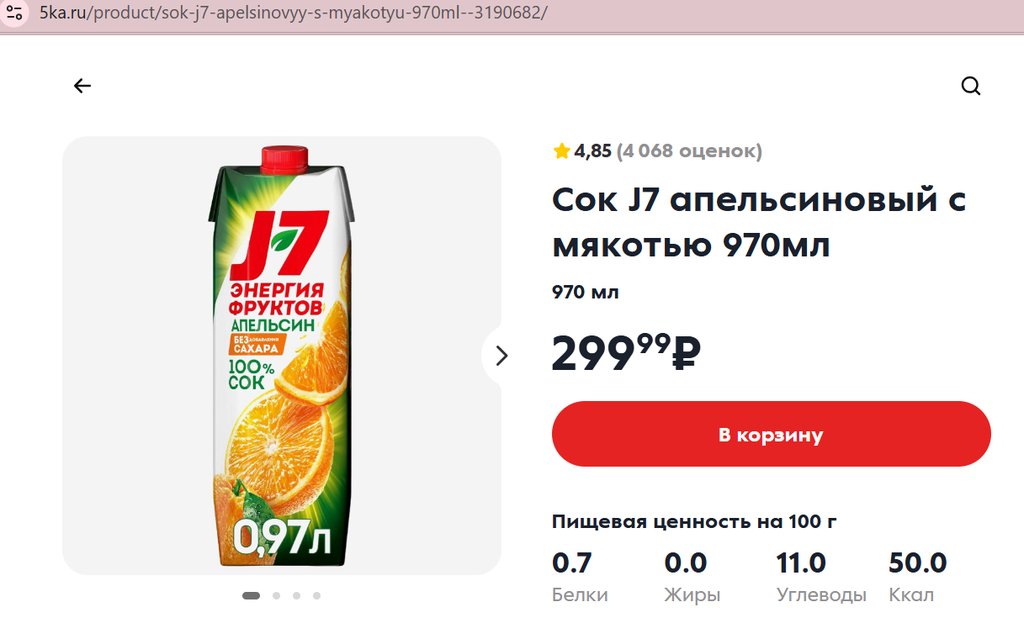The height and width of the screenshot is (639, 1024).
Task: Select the first carousel indicator dot
Action: click(251, 595)
